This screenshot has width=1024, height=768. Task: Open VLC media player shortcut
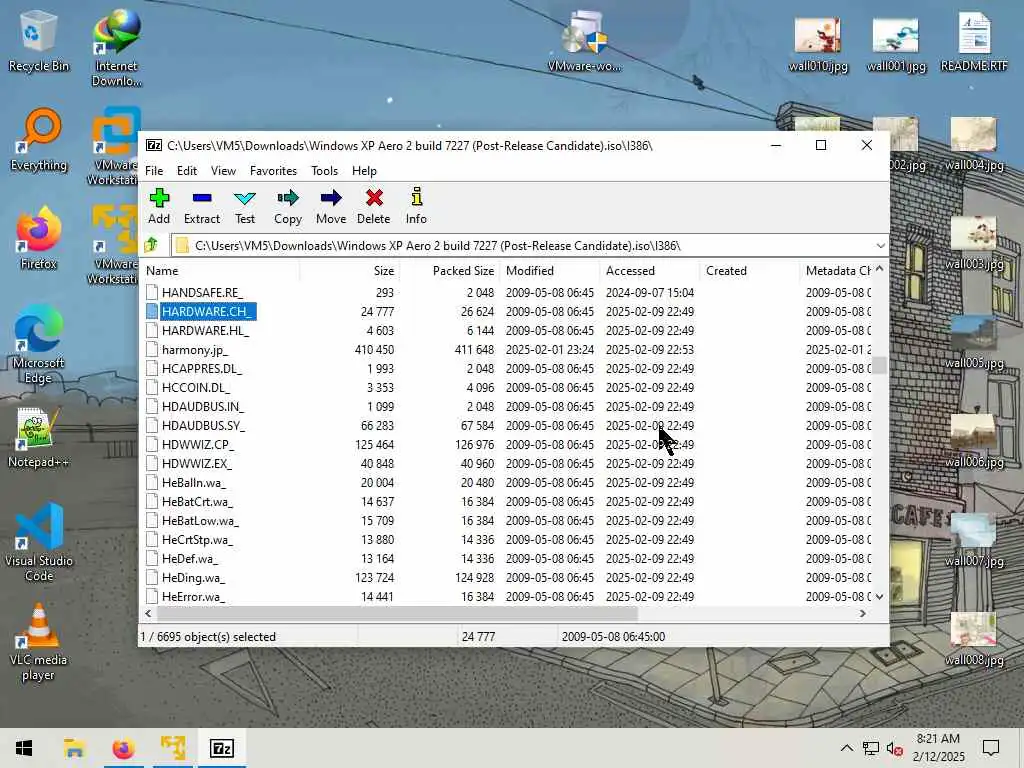[39, 641]
